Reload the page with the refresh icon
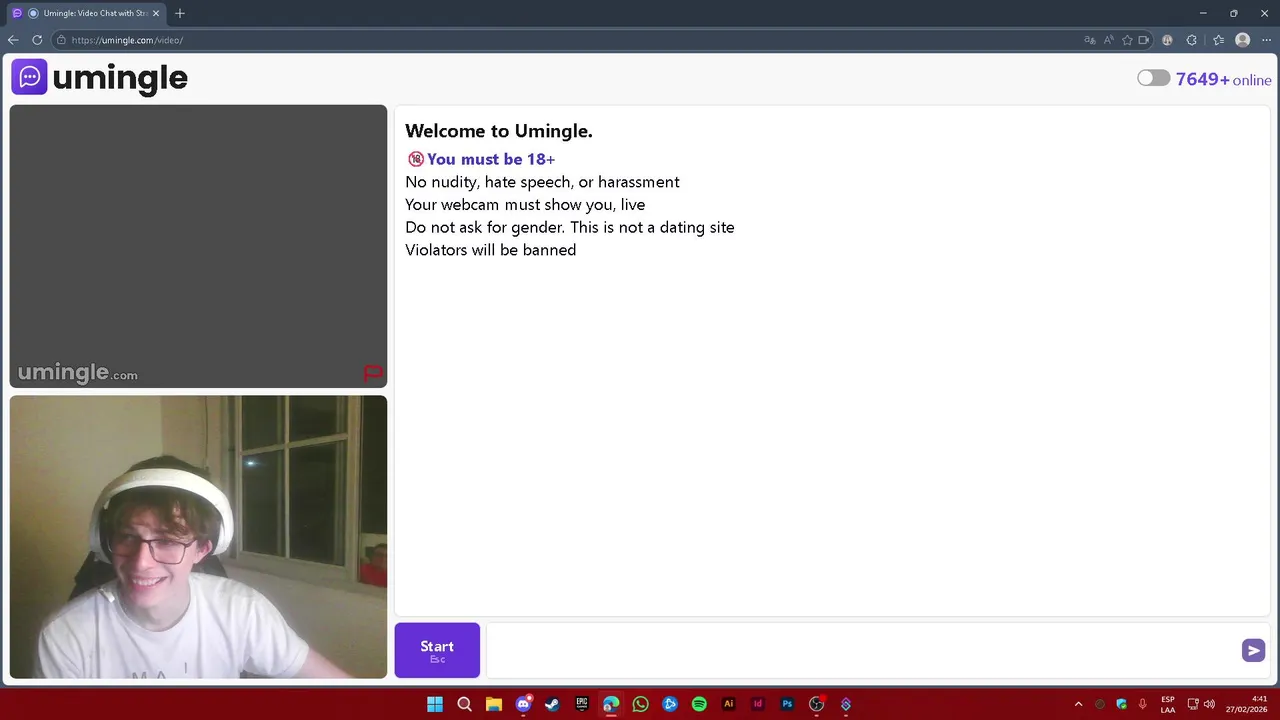1280x720 pixels. coord(37,40)
